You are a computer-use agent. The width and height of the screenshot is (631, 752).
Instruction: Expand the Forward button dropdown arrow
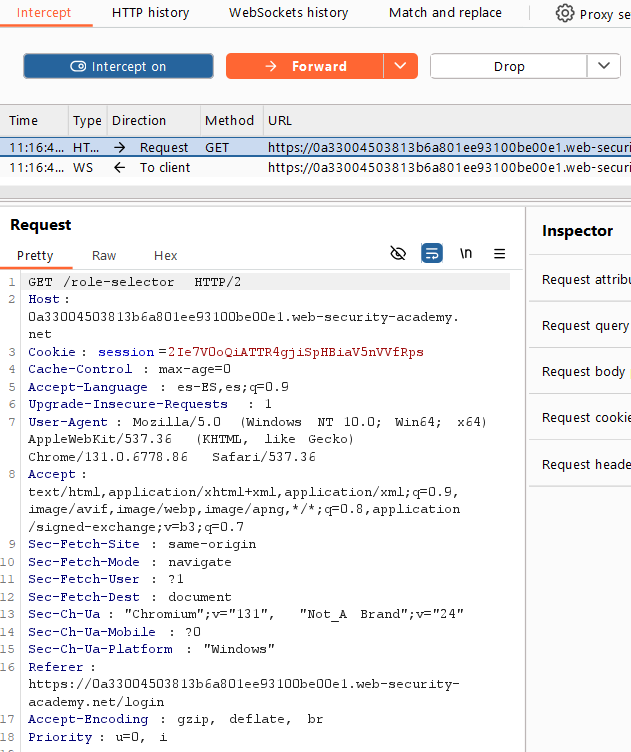tap(400, 66)
